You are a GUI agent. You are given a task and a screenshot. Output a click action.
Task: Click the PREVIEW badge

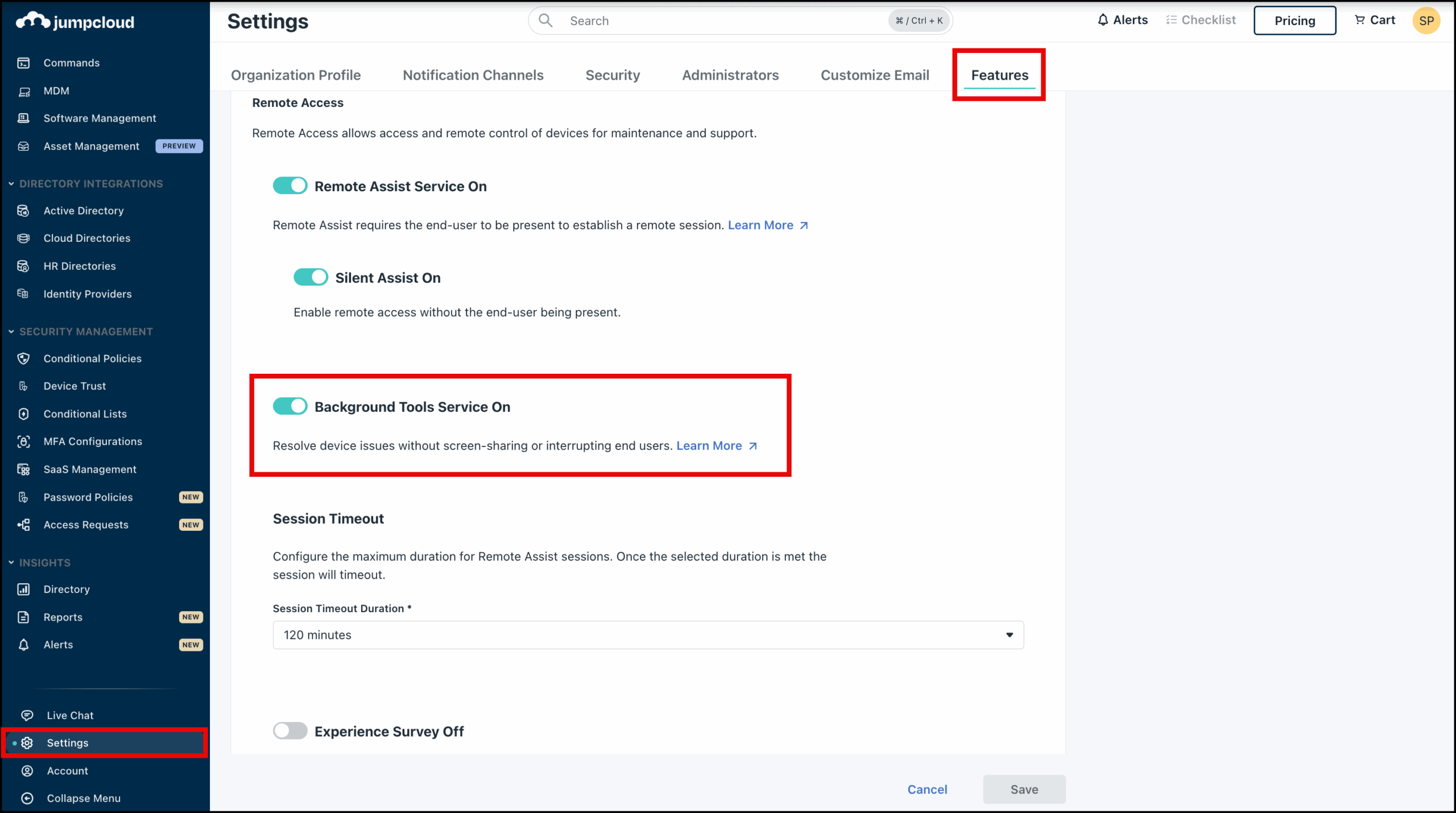(179, 146)
